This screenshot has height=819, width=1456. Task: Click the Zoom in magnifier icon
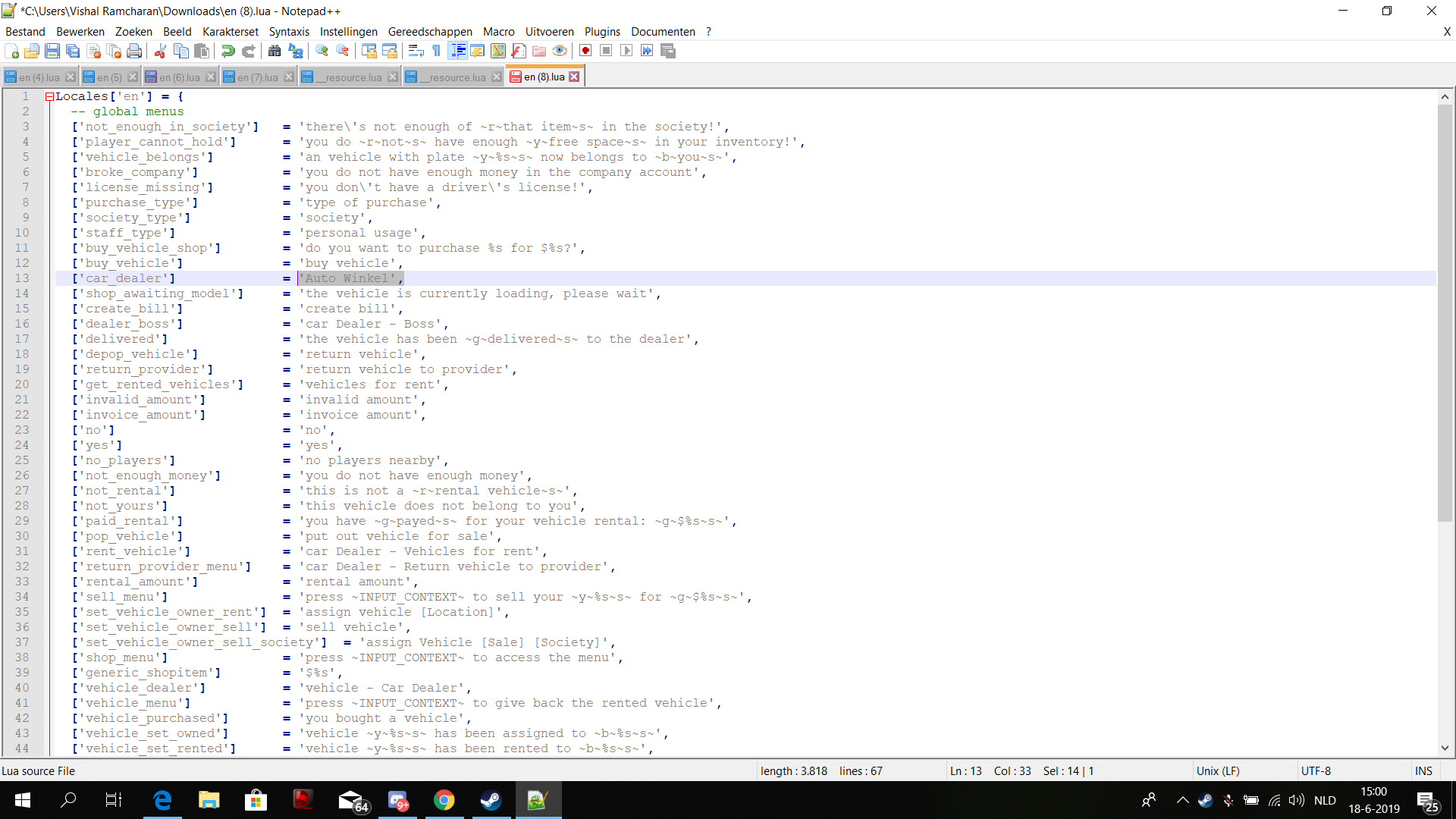tap(322, 51)
